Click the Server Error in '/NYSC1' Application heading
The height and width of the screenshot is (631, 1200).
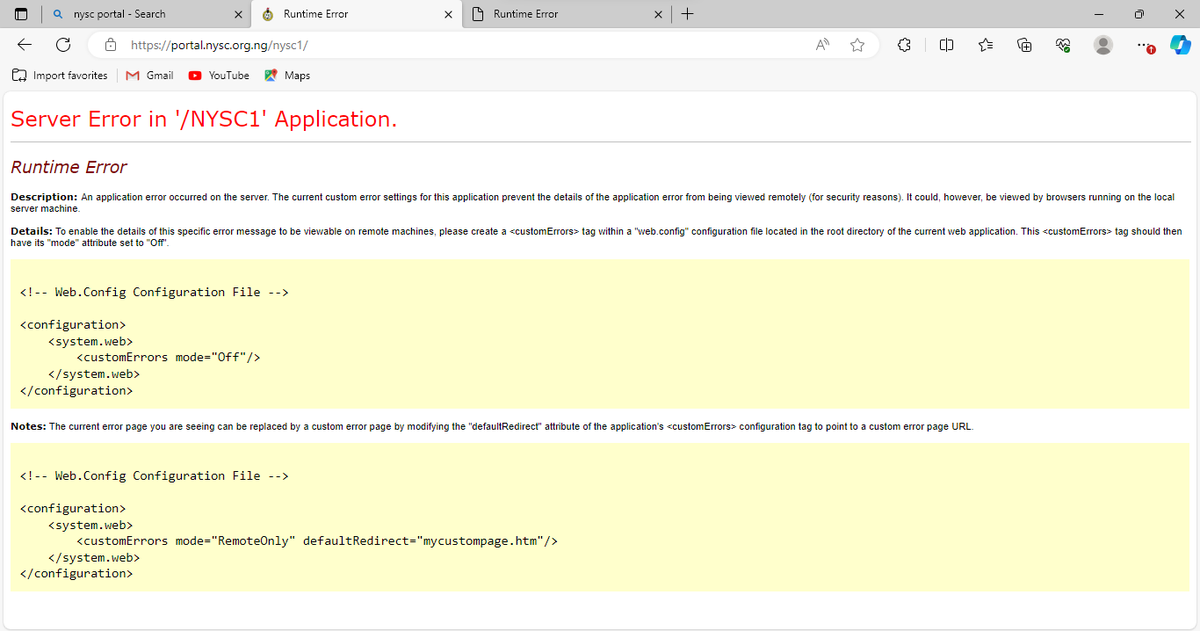[204, 119]
